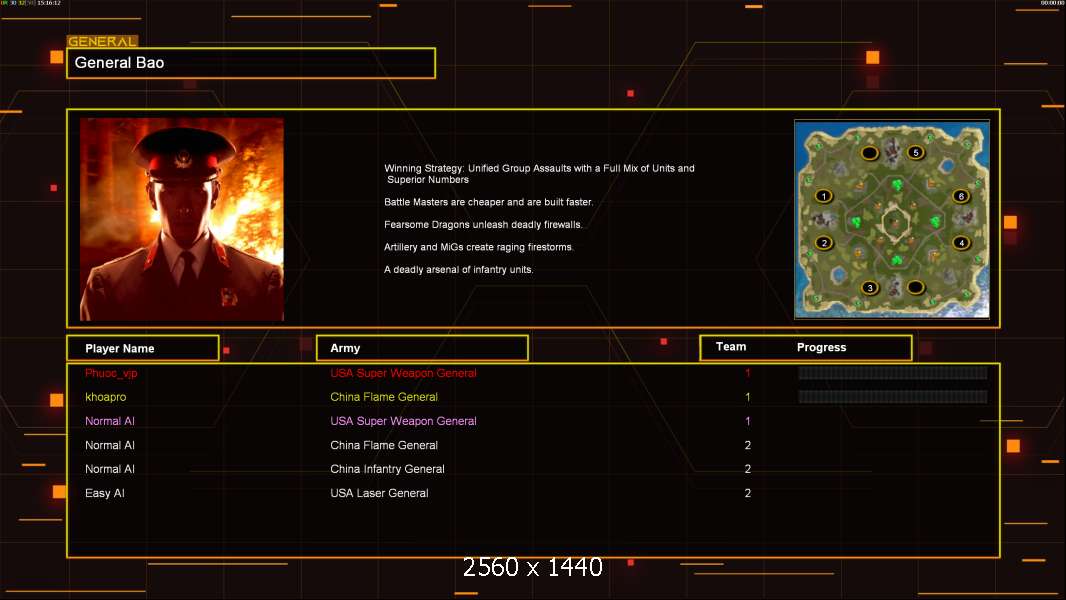Viewport: 1066px width, 600px height.
Task: Click the Winning Strategy description line
Action: click(x=539, y=174)
